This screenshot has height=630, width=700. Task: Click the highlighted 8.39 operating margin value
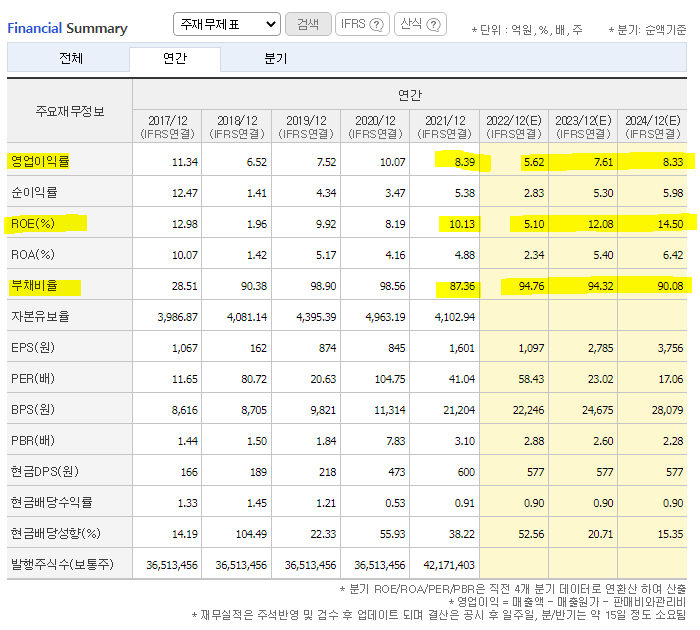point(465,162)
